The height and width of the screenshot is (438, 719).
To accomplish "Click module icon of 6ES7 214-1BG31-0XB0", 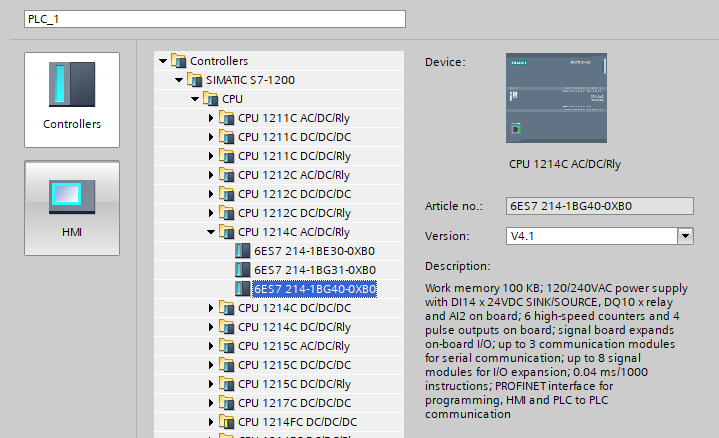I will (x=243, y=270).
